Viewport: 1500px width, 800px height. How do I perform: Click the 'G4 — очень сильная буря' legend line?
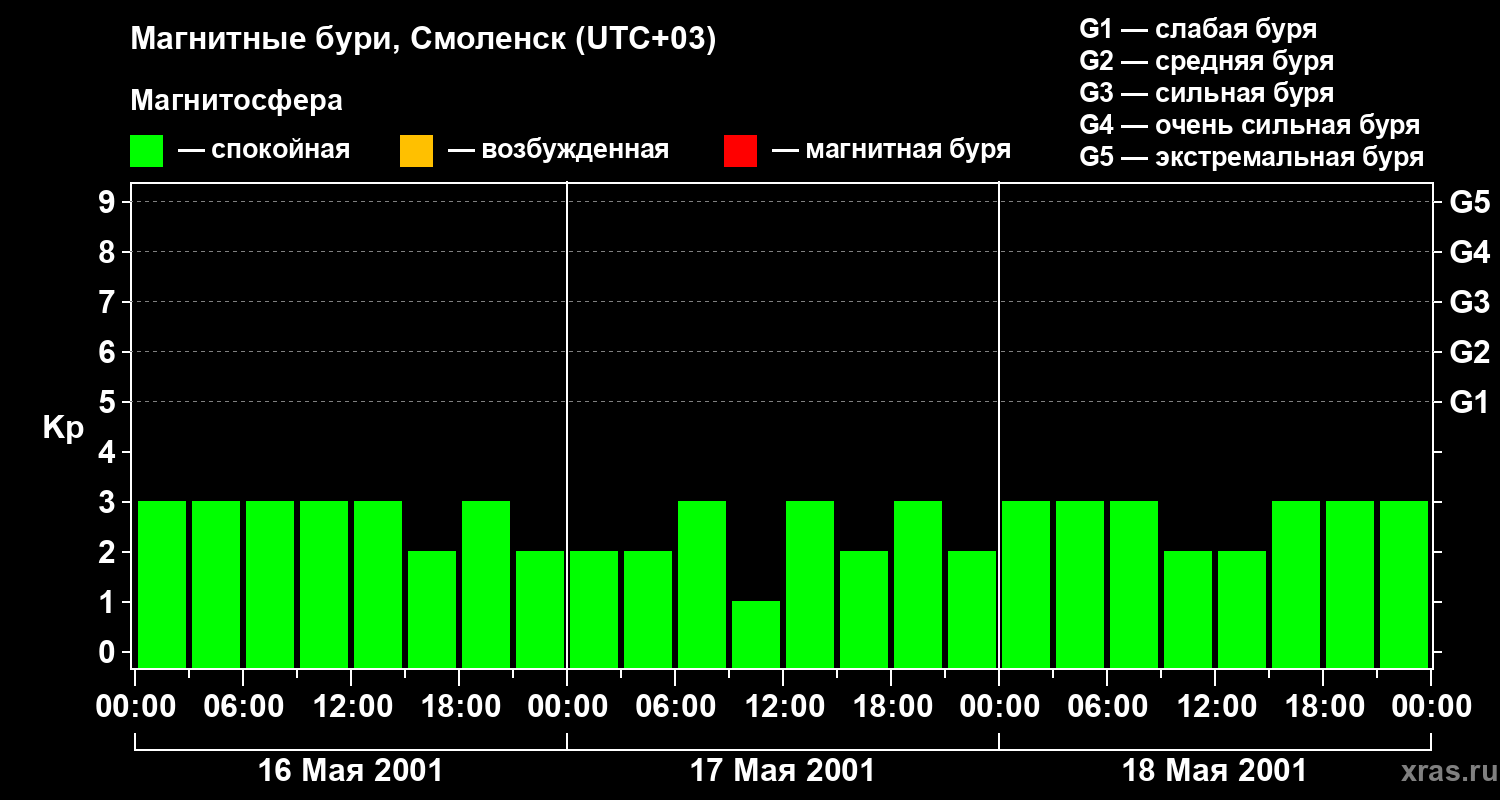(x=1250, y=125)
